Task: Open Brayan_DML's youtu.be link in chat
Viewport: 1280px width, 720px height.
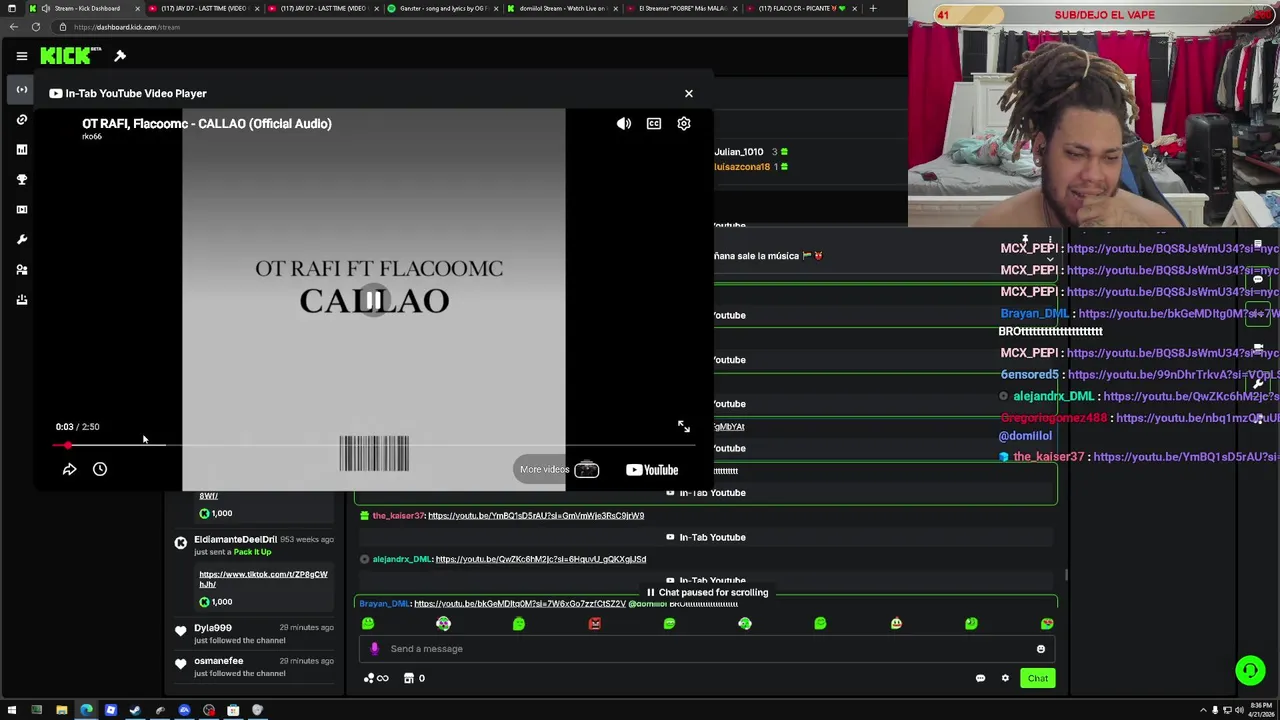Action: click(520, 604)
